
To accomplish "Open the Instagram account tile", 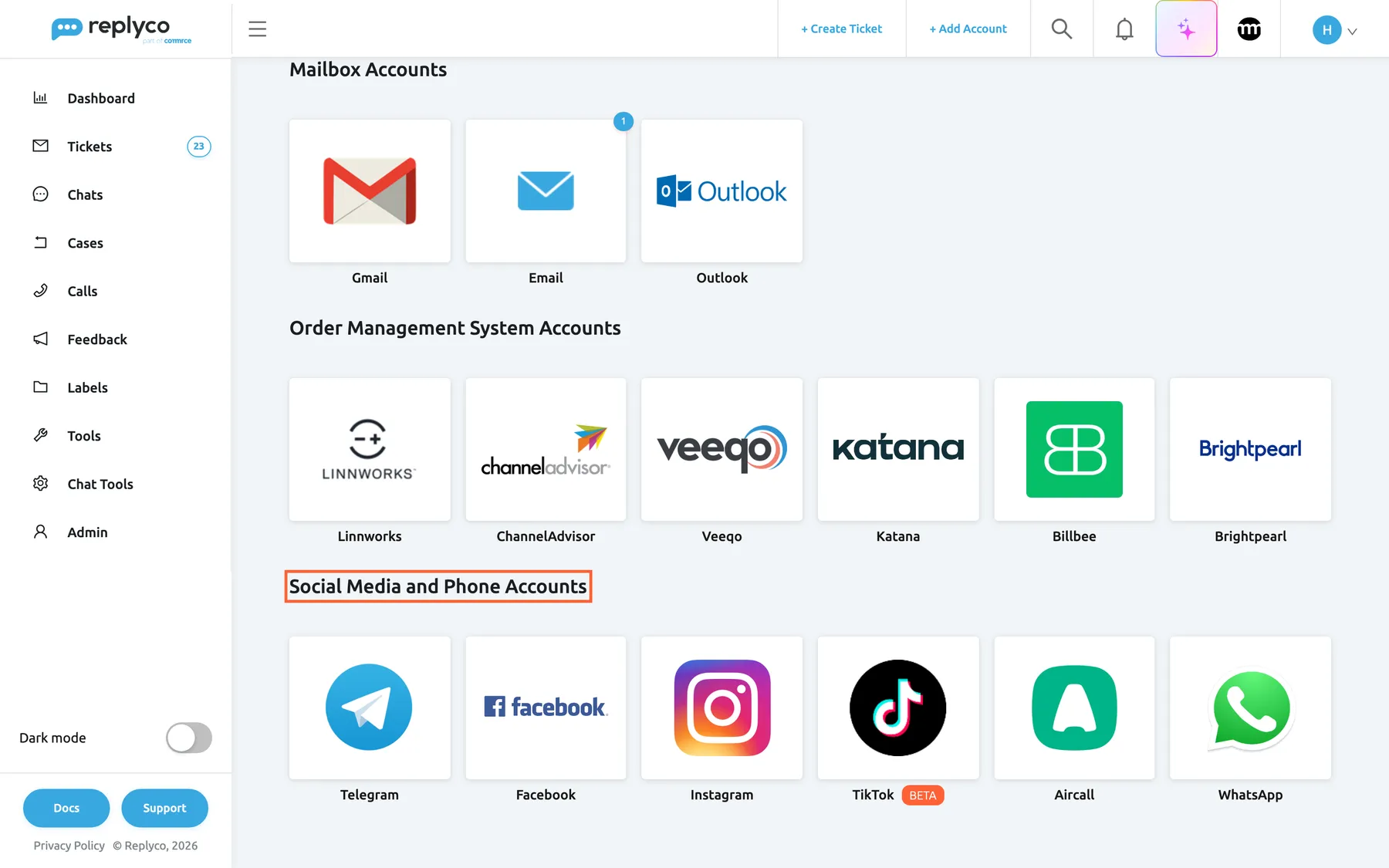I will (722, 708).
